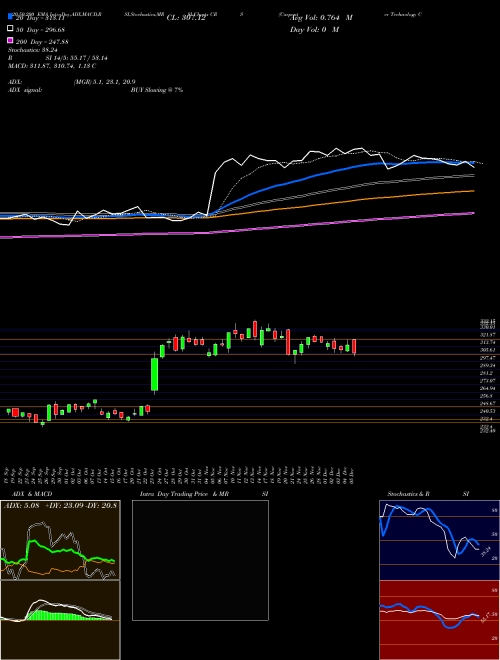Click the 'BUY Slowing @ 7%' ADX signal text

(x=157, y=90)
